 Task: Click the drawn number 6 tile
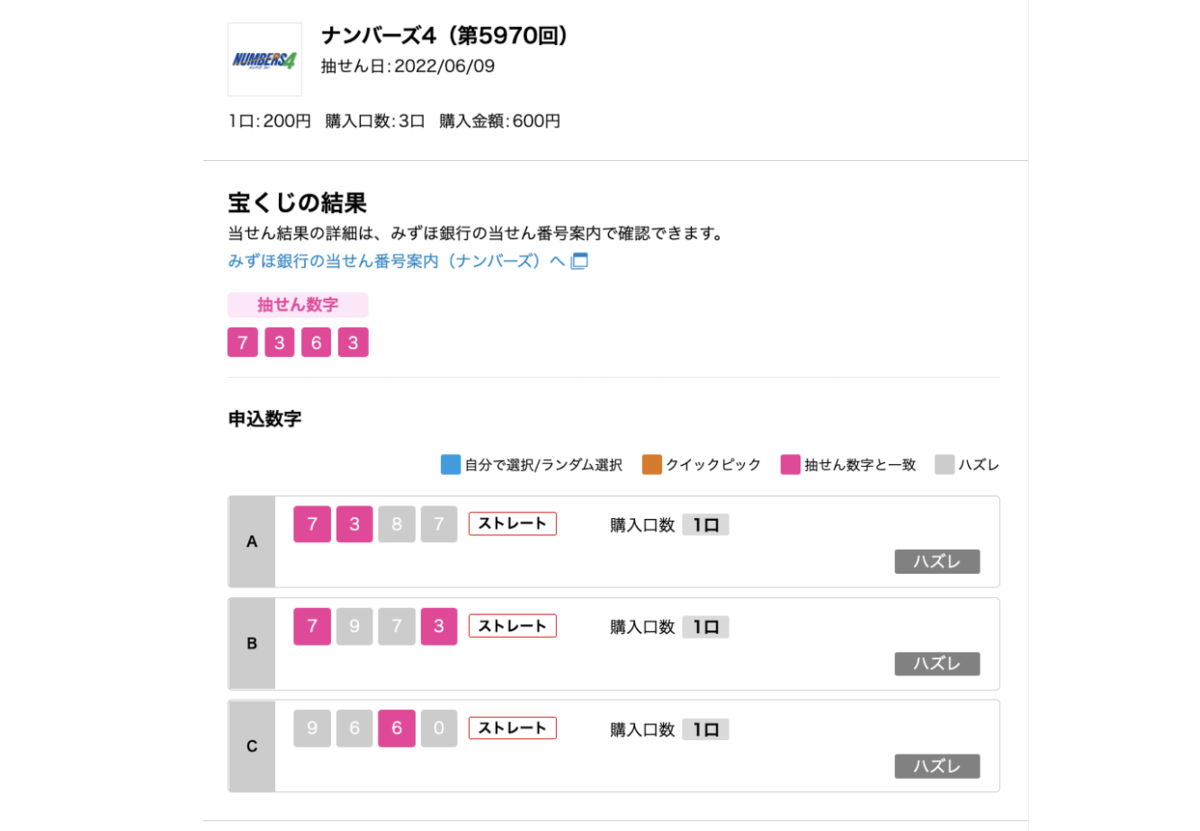[316, 343]
